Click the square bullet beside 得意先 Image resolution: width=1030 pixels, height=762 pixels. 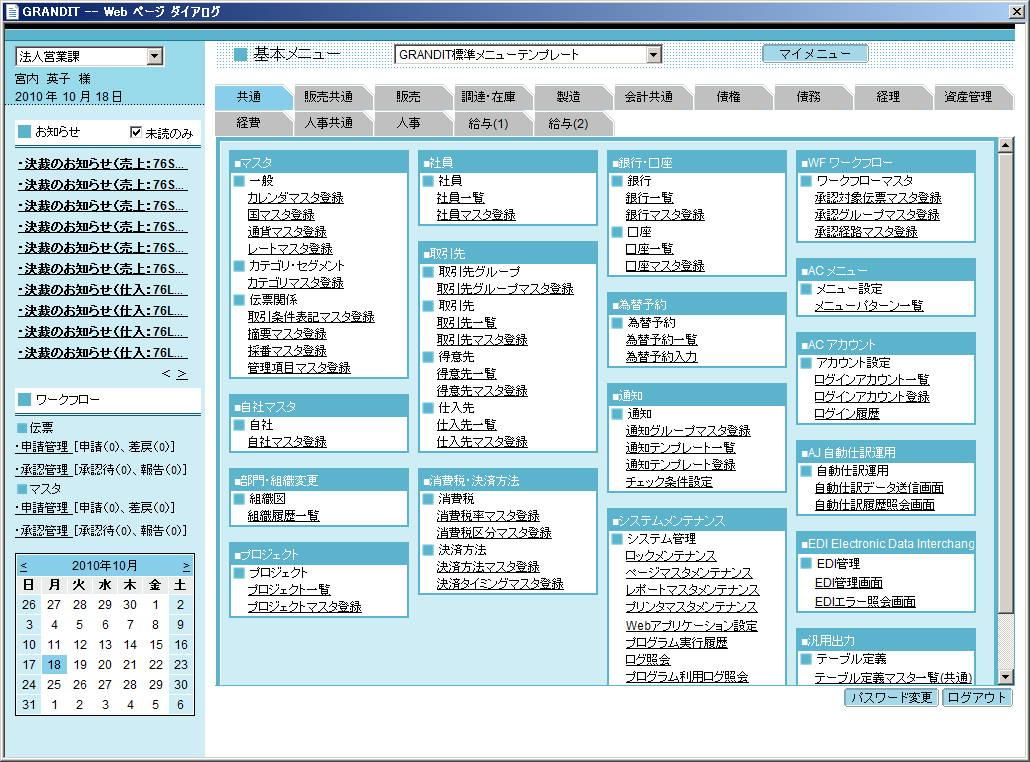pyautogui.click(x=428, y=357)
